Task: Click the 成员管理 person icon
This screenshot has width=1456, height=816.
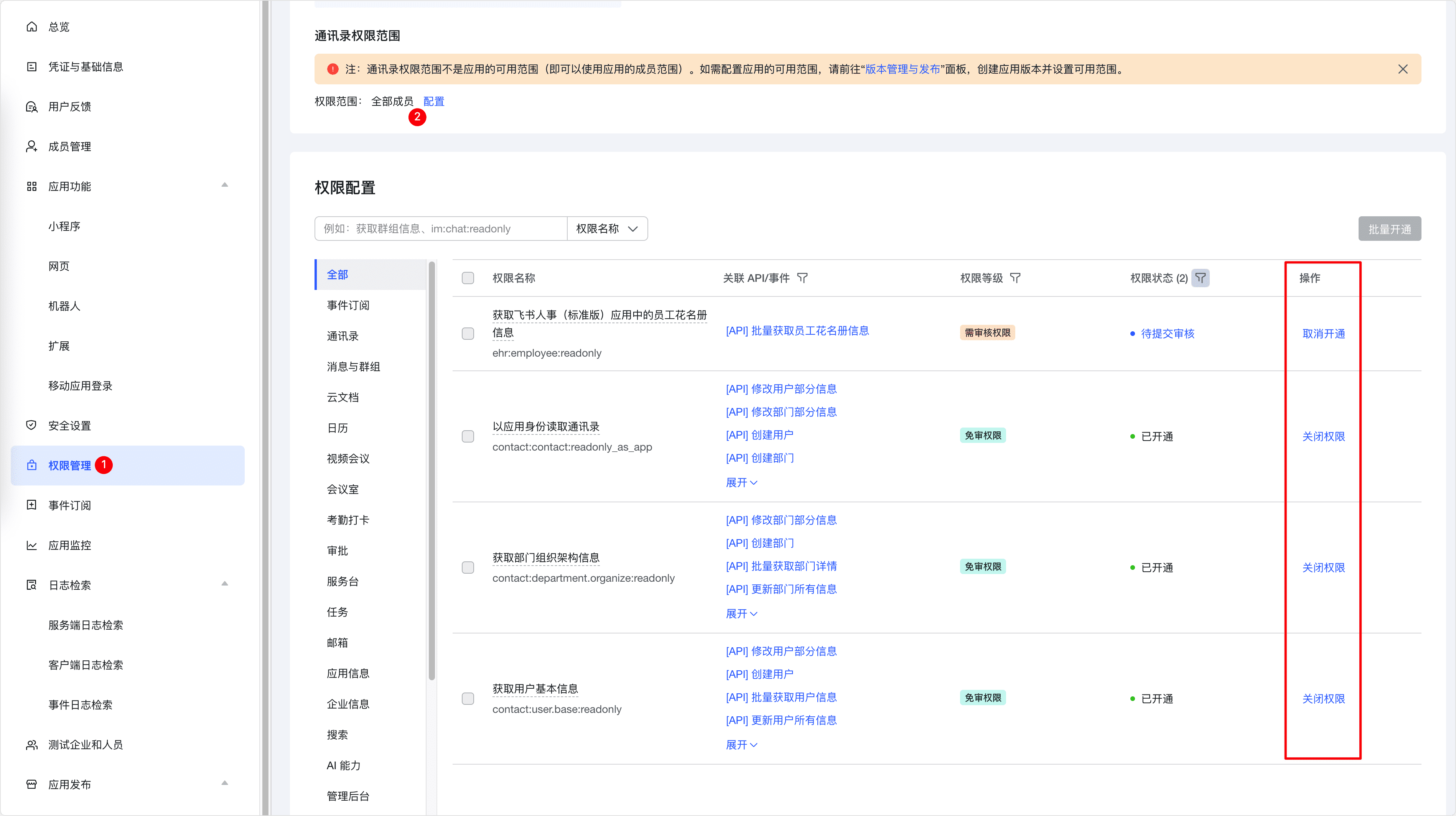Action: coord(32,146)
